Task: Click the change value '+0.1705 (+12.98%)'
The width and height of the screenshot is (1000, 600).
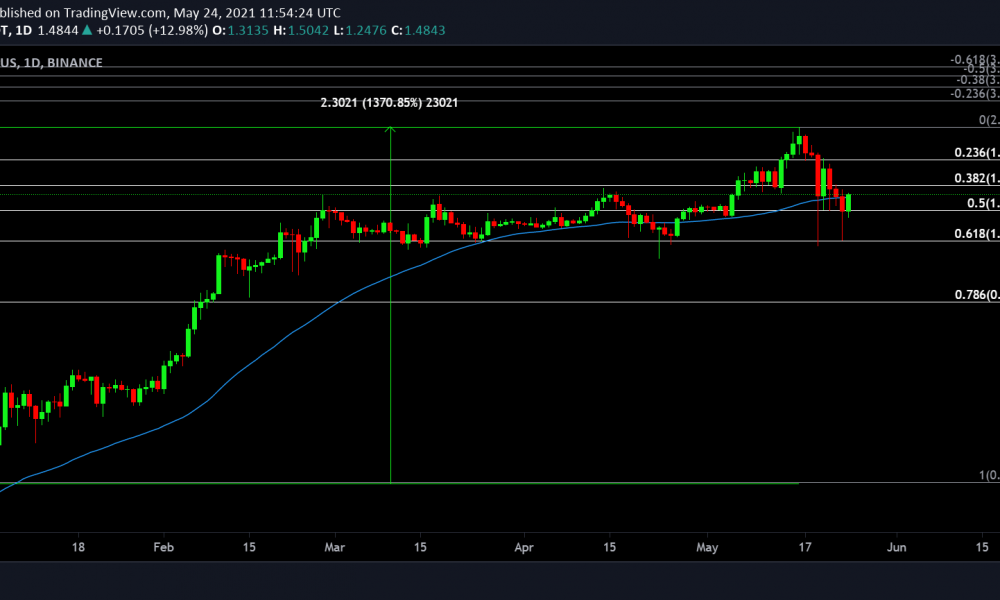Action: tap(152, 30)
